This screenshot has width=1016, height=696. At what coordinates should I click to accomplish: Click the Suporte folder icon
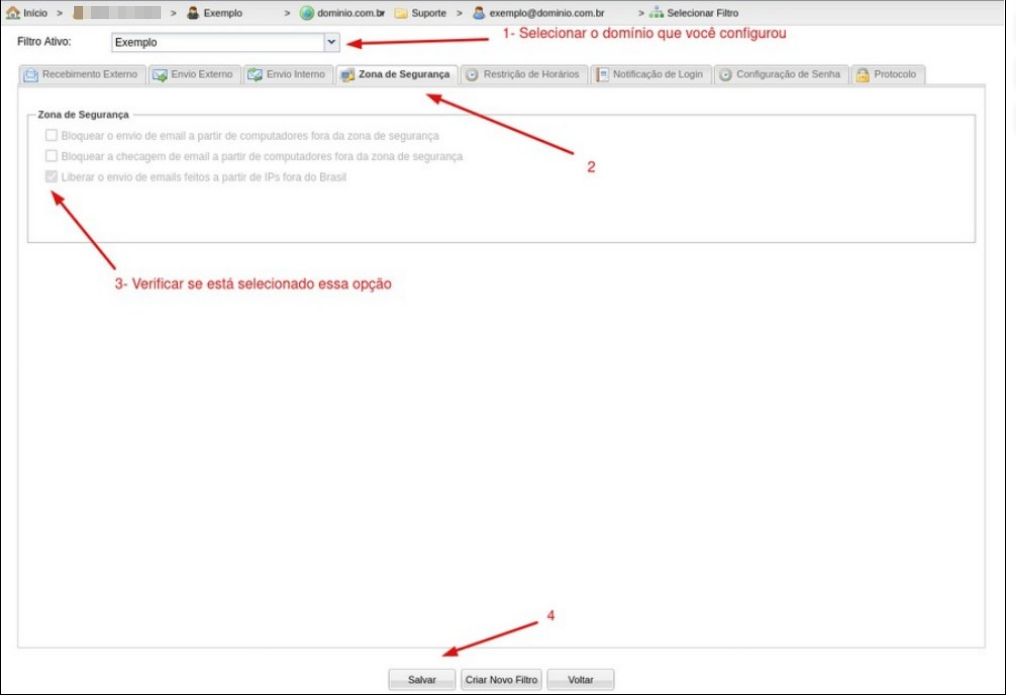(x=400, y=13)
